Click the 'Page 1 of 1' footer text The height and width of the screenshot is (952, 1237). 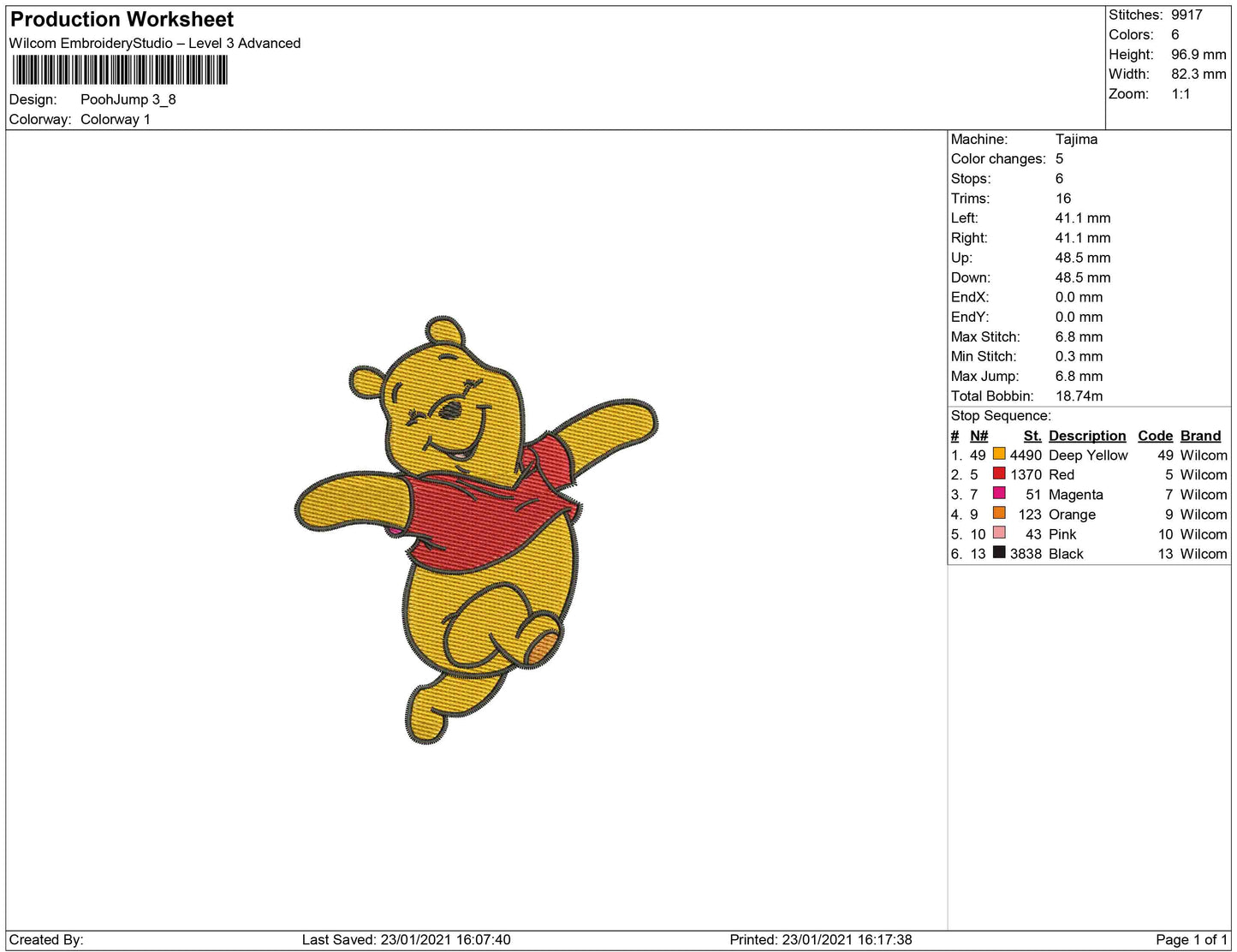[1192, 939]
